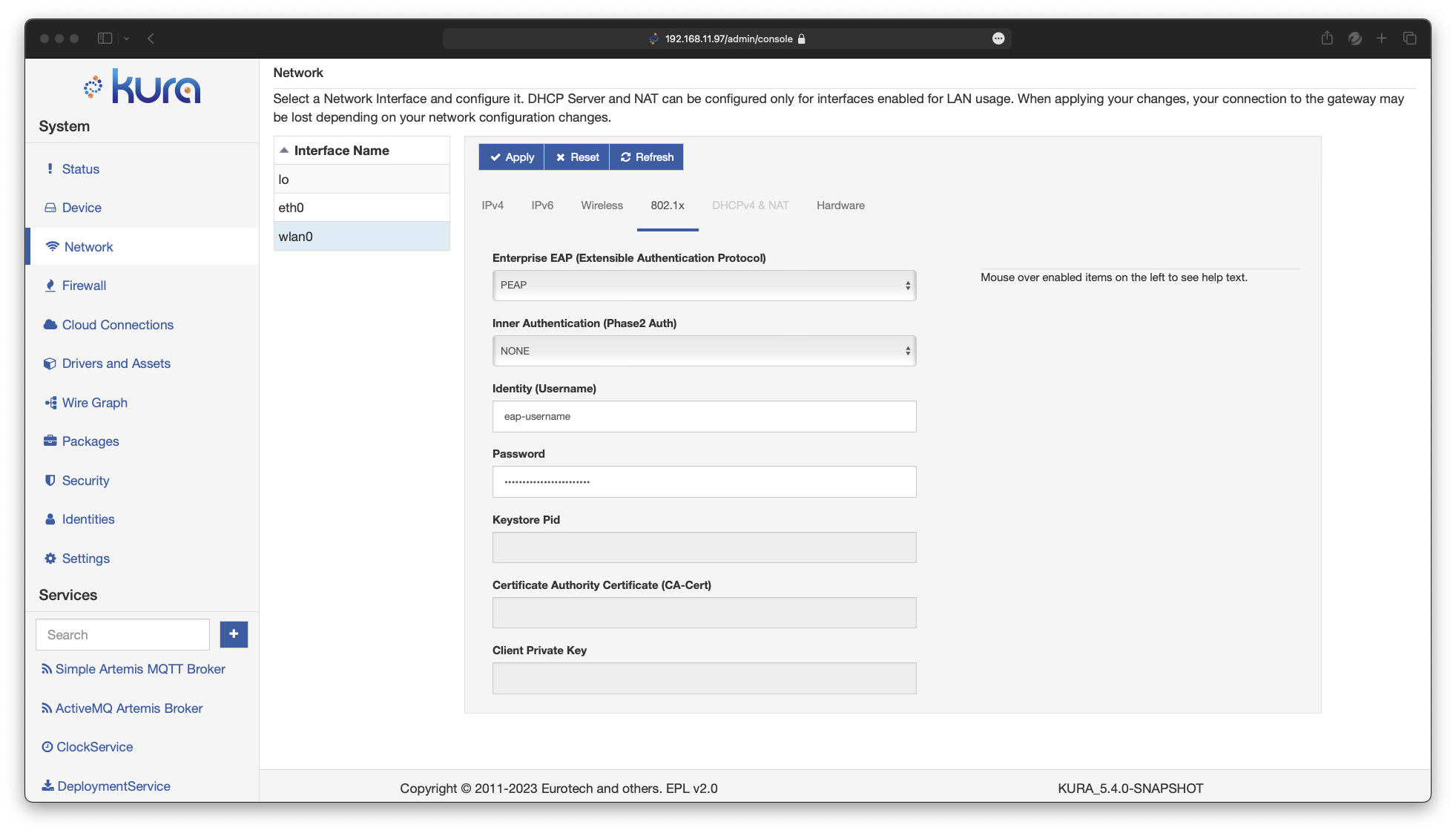Viewport: 1456px width, 833px height.
Task: Sort by the Interface Name column arrow
Action: click(x=284, y=150)
